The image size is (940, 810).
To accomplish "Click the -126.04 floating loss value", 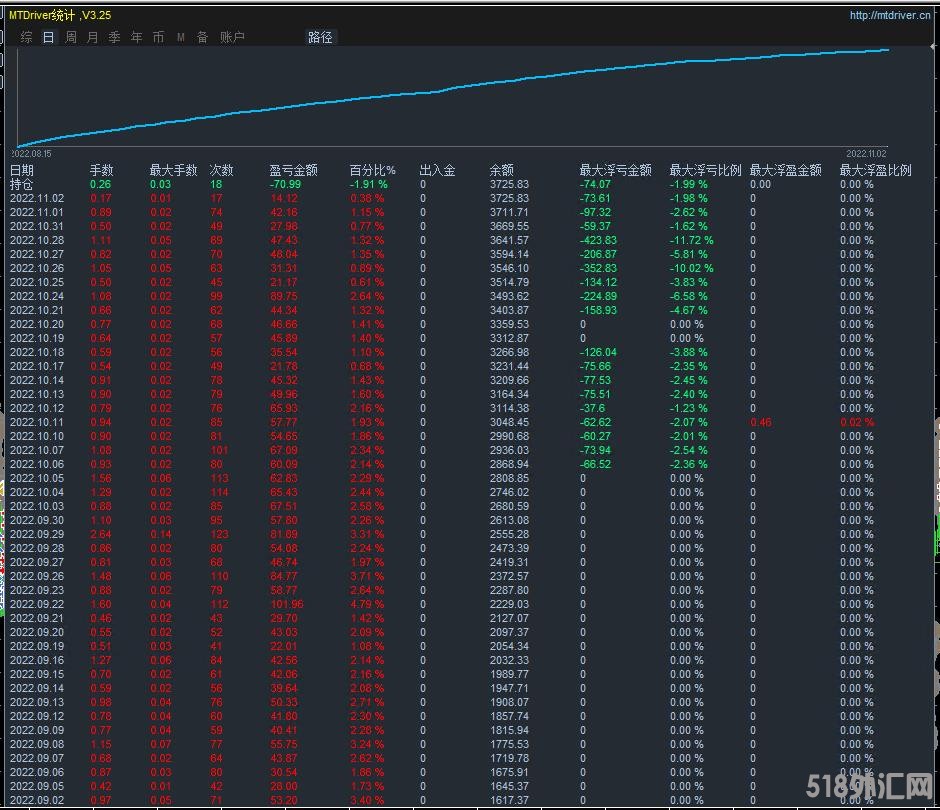I will point(598,353).
